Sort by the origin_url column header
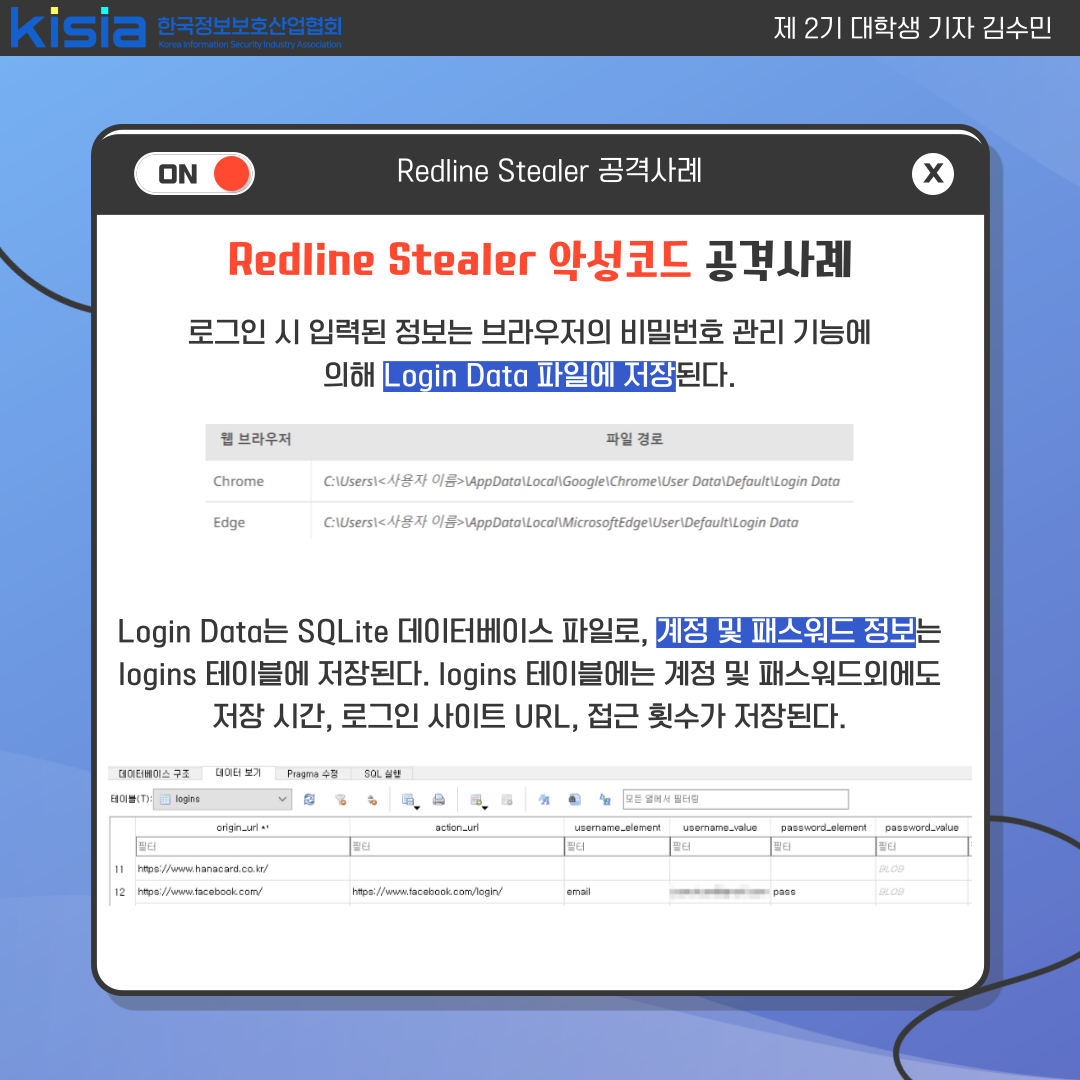Image resolution: width=1080 pixels, height=1080 pixels. click(x=242, y=827)
